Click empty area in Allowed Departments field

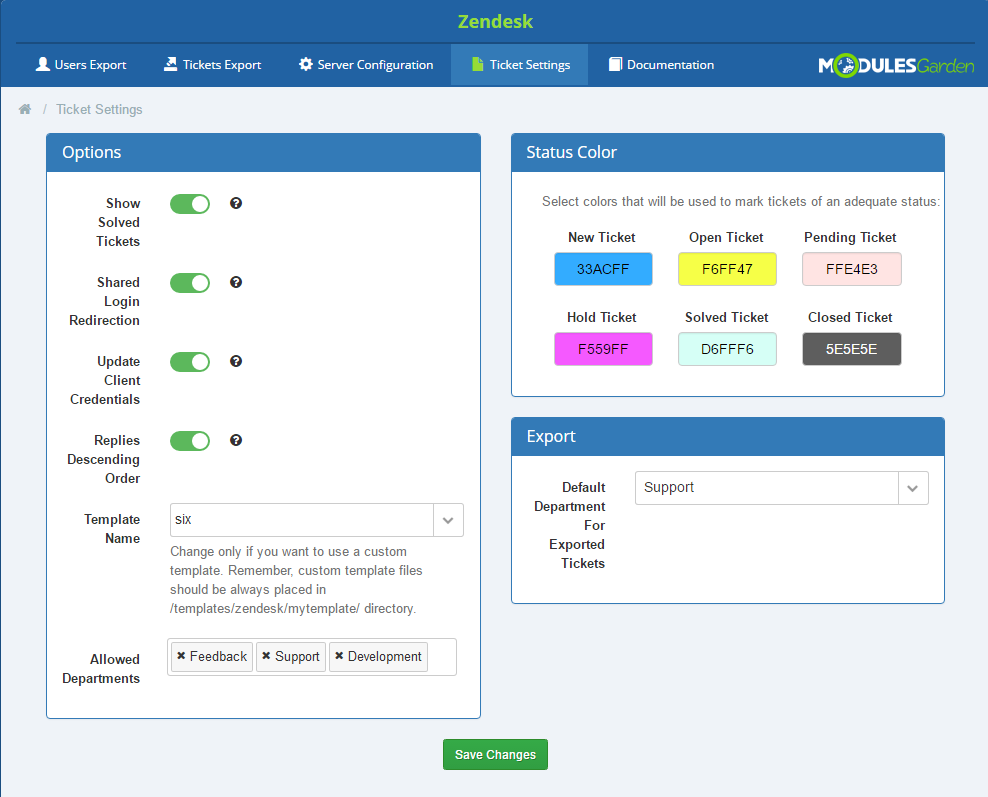[x=441, y=657]
